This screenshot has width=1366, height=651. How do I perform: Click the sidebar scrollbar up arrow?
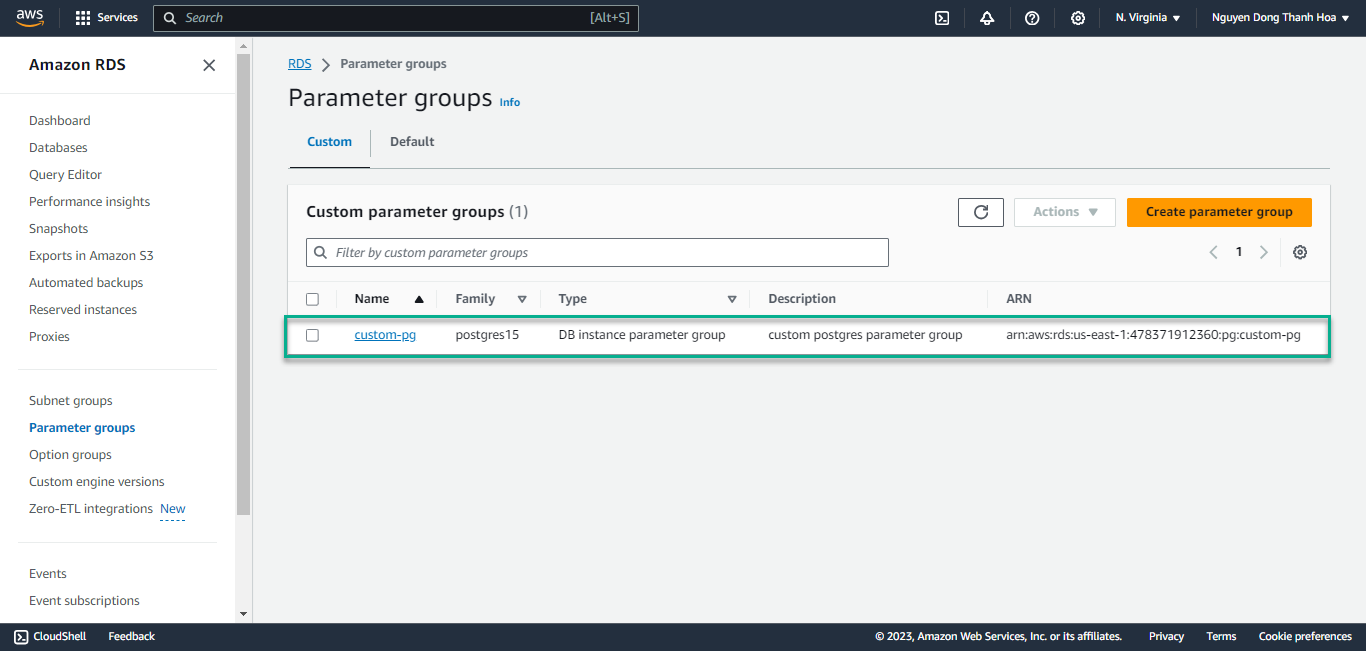coord(243,45)
